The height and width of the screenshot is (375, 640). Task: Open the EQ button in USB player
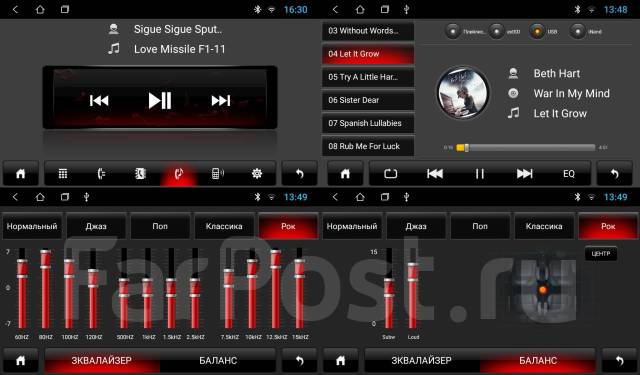tap(569, 174)
